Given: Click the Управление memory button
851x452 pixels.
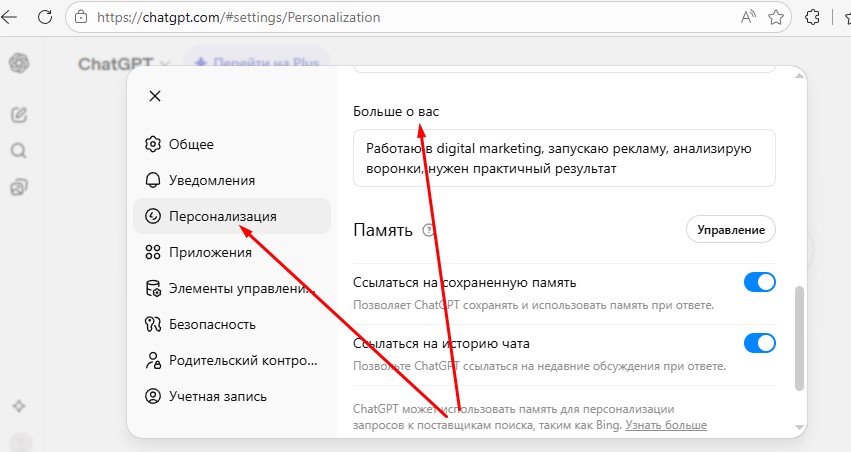Looking at the screenshot, I should (x=731, y=230).
